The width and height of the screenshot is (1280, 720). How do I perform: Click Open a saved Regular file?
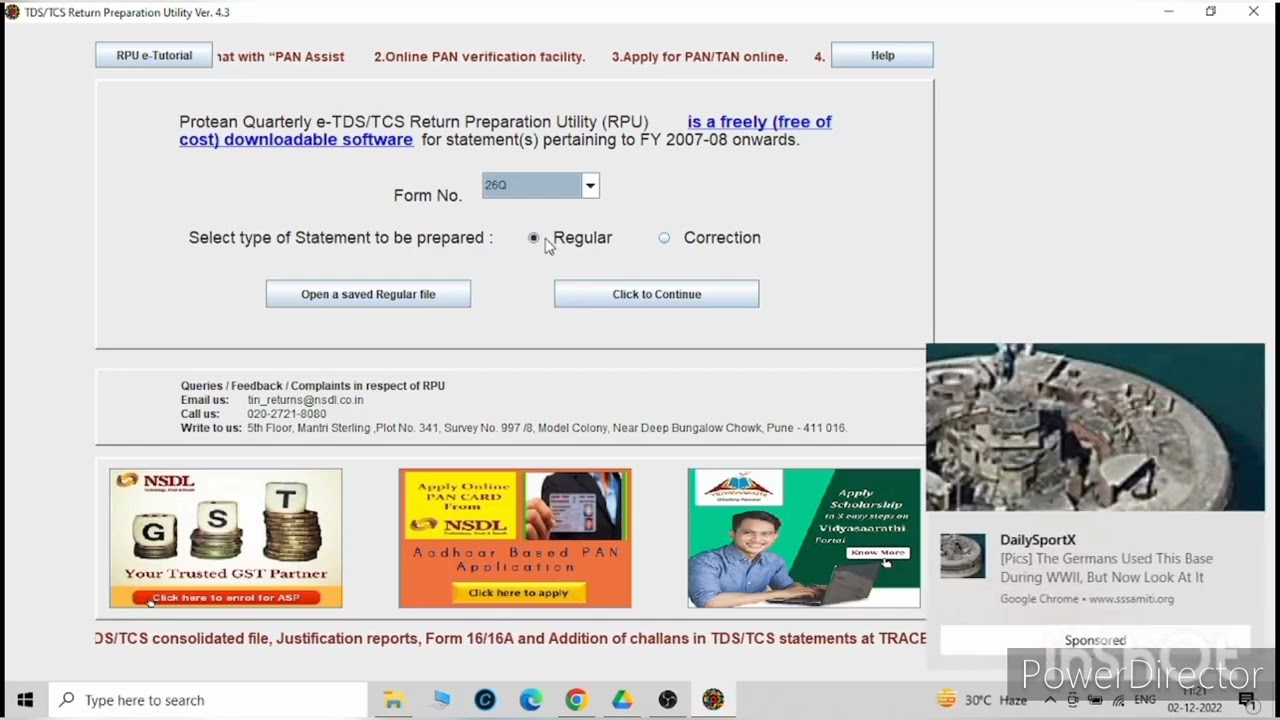point(368,294)
